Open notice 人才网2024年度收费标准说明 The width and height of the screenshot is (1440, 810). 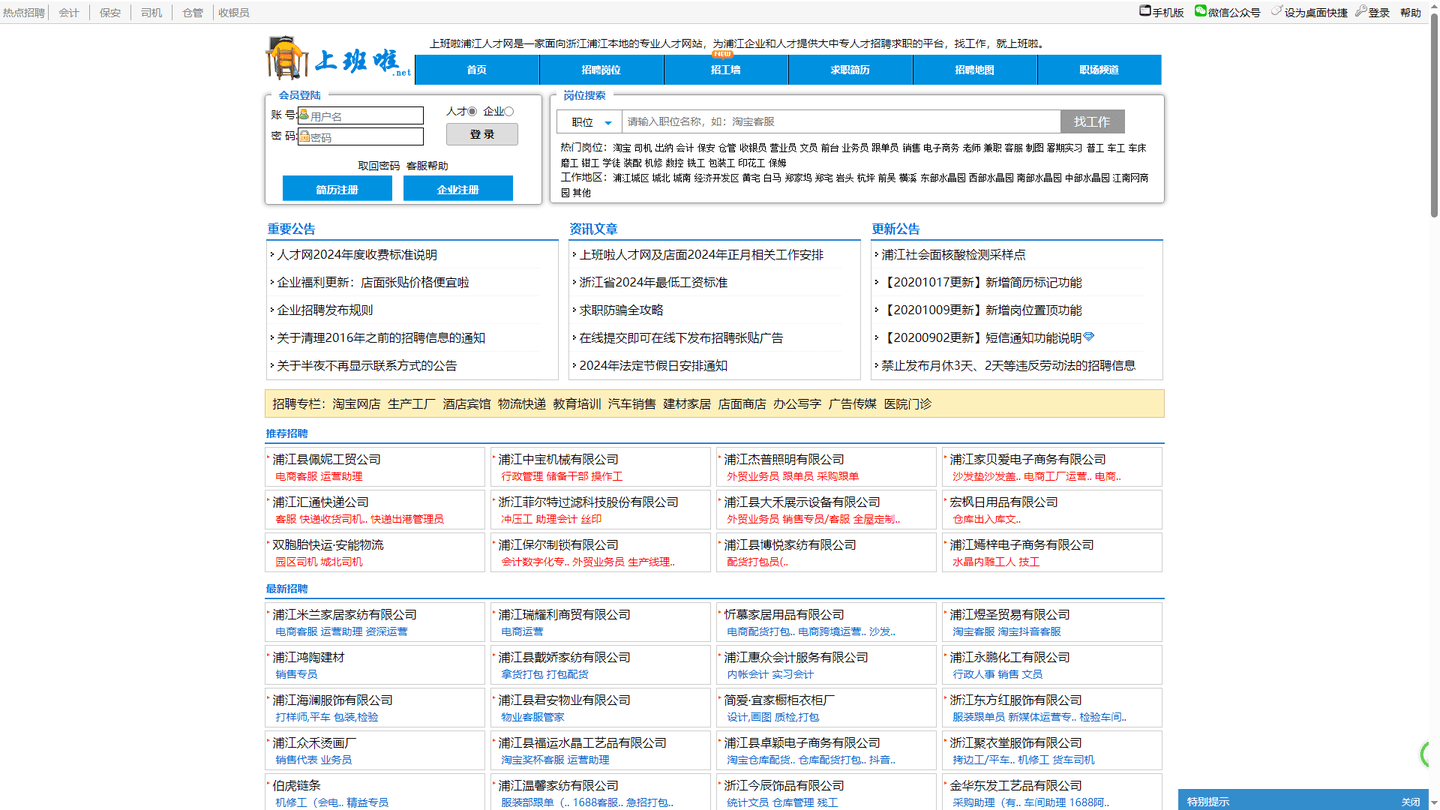(x=357, y=255)
